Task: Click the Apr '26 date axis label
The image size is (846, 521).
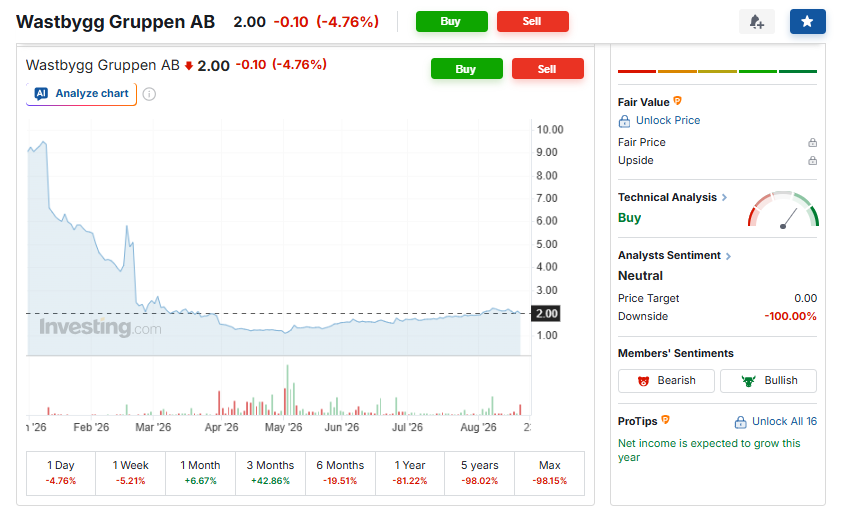Action: (x=221, y=427)
